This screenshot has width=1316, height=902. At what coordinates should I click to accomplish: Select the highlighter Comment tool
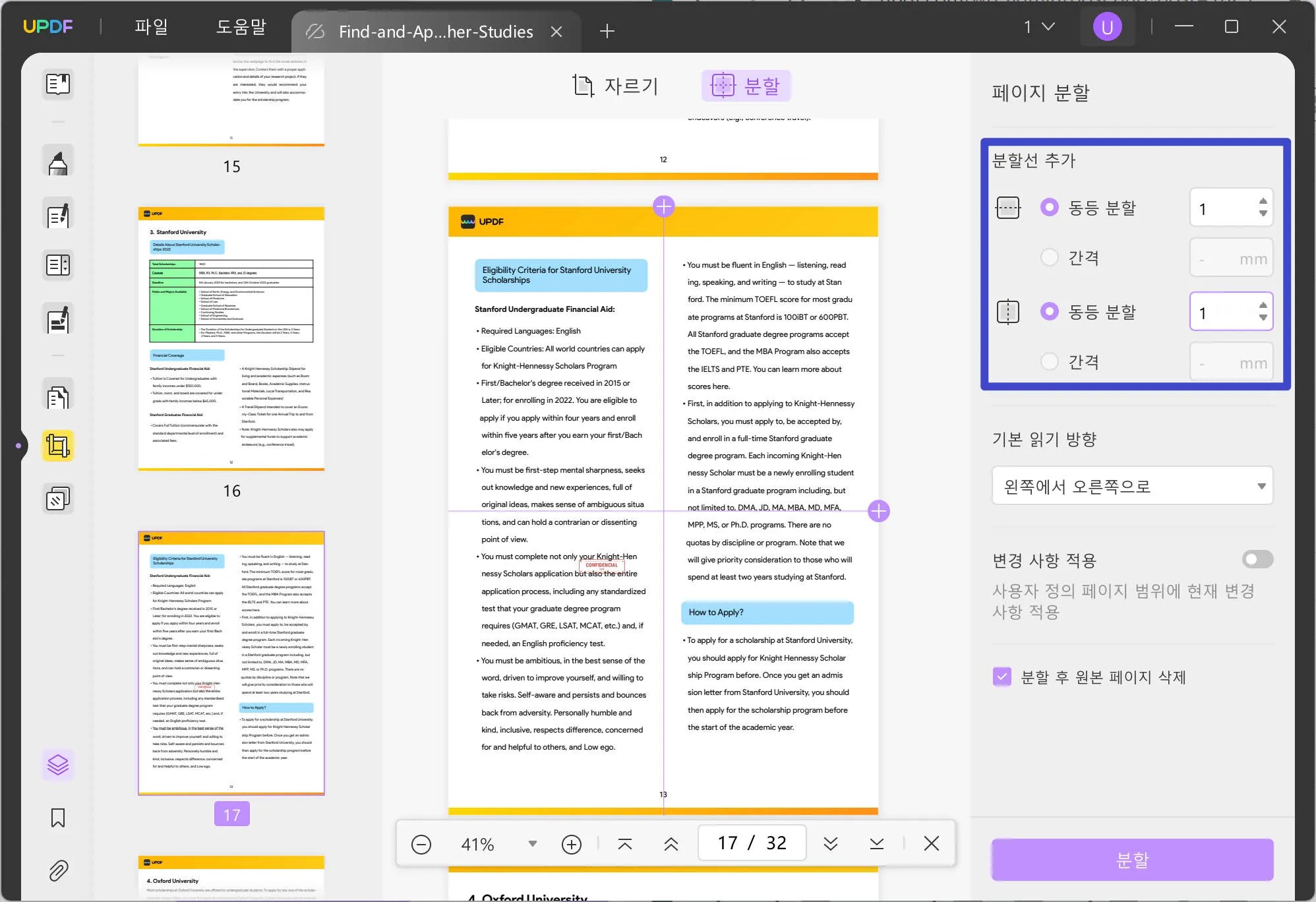[x=58, y=161]
